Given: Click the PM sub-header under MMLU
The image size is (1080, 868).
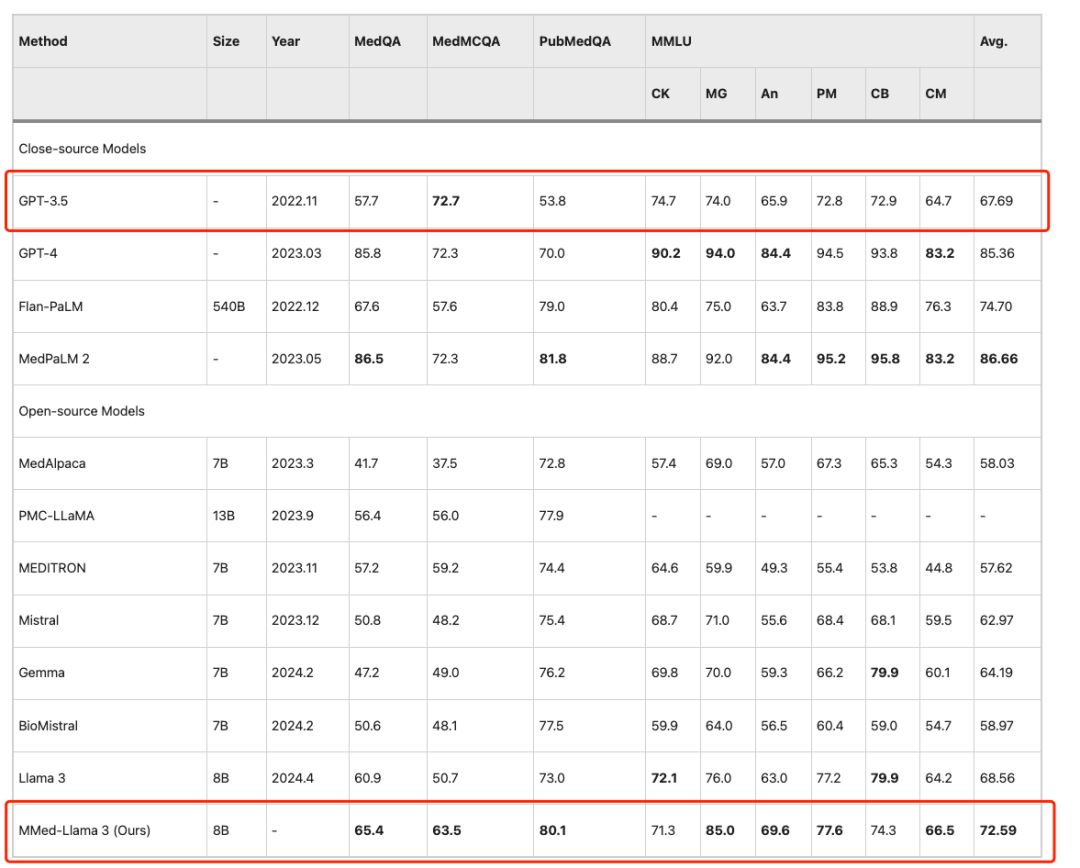Looking at the screenshot, I should click(826, 94).
